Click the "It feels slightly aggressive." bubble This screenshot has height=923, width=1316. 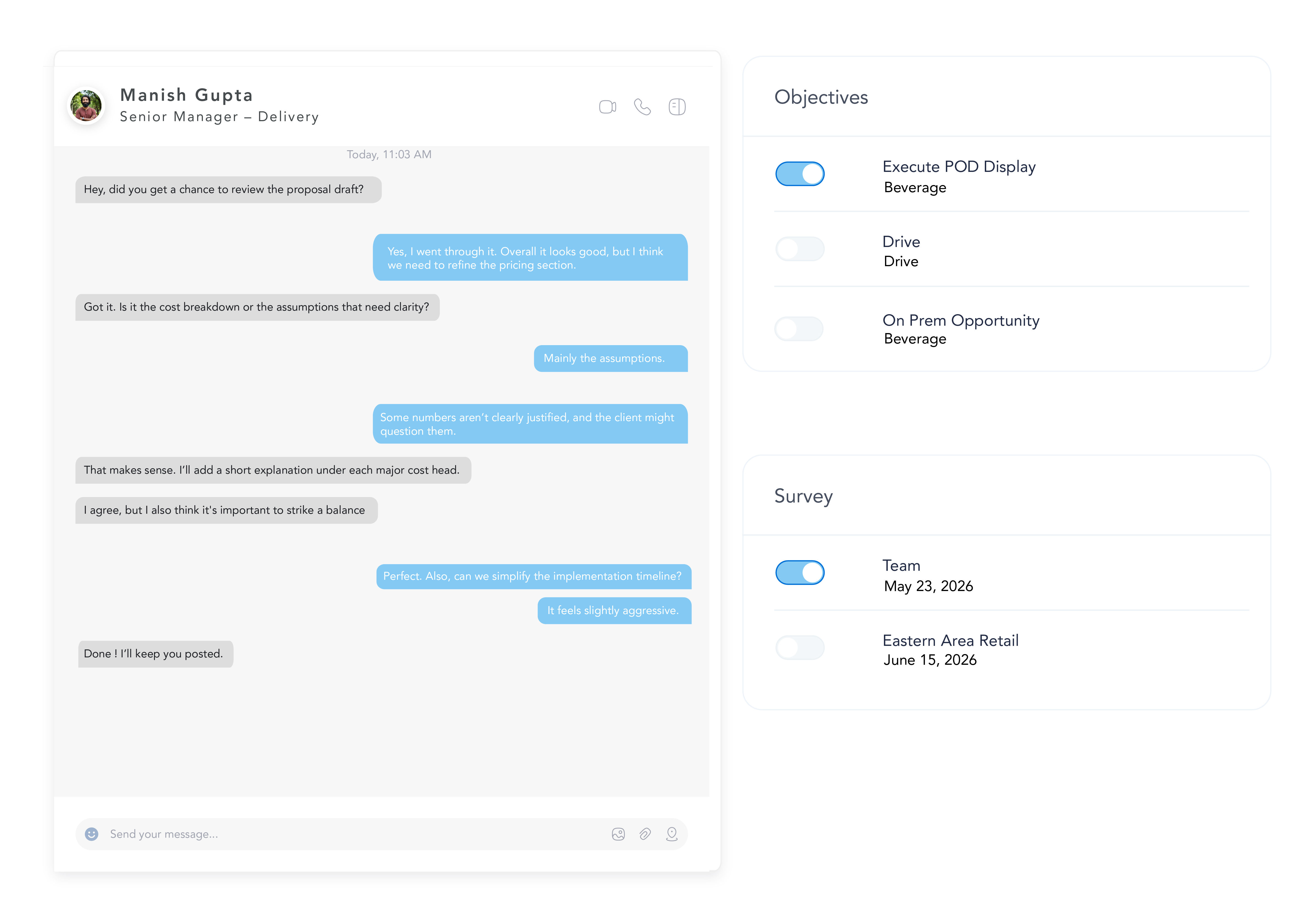click(614, 611)
